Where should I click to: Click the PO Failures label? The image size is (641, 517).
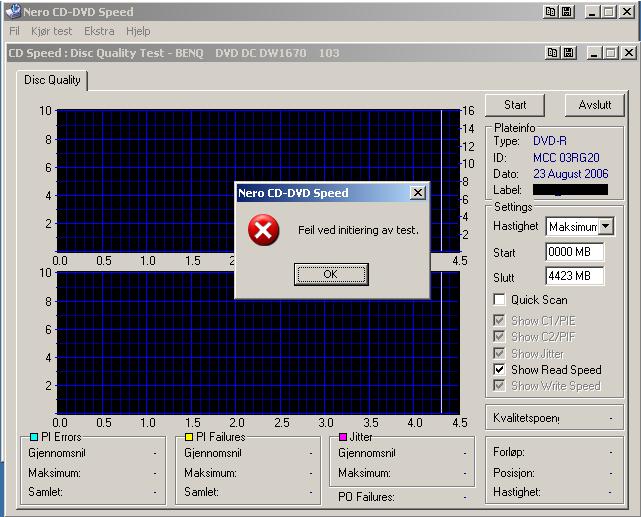(366, 497)
